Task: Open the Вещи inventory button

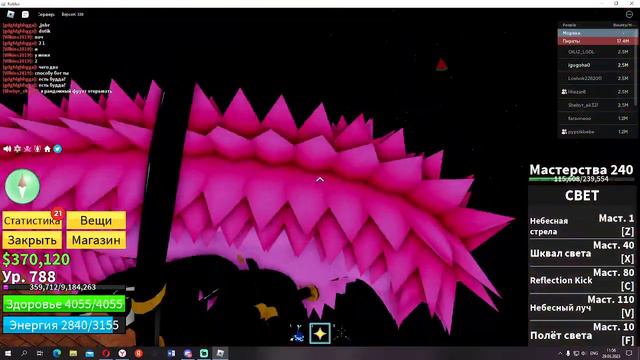Action: coord(96,221)
